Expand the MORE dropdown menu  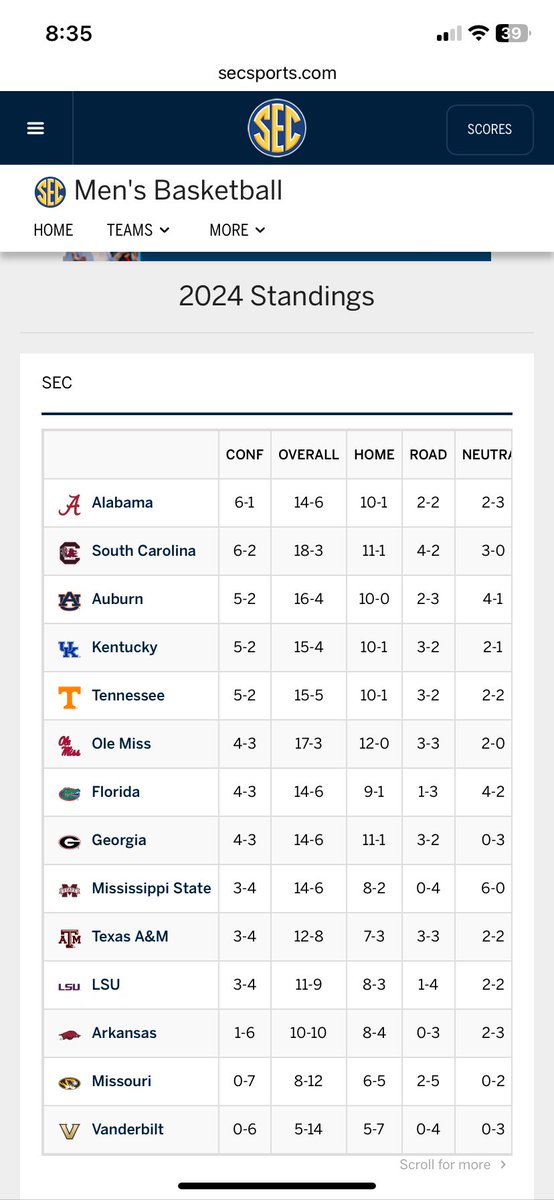pos(237,230)
